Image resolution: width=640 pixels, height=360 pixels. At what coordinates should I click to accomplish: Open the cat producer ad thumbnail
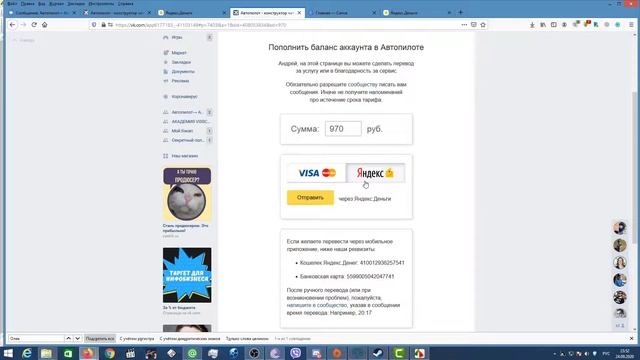[187, 194]
